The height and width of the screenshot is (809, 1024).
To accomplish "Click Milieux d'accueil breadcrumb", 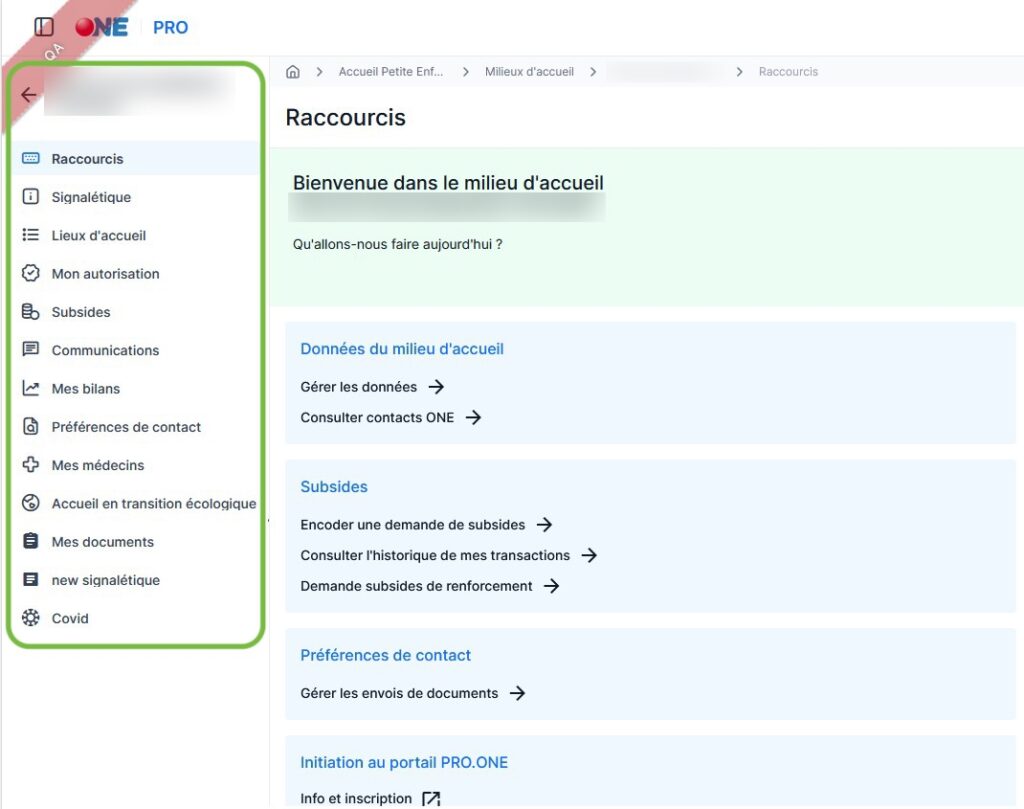I will pos(529,72).
